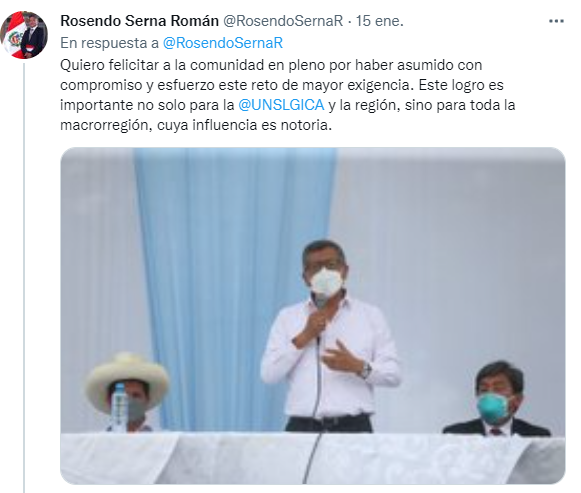Click Rosendo Serna Román's profile avatar

coord(24,35)
